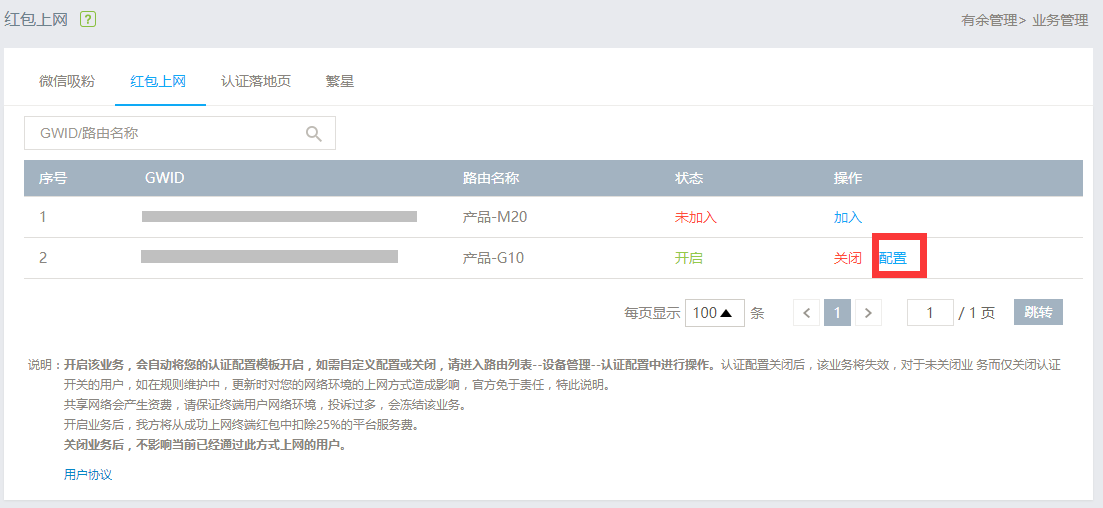
Task: Click the 跳转 button
Action: coord(1038,312)
